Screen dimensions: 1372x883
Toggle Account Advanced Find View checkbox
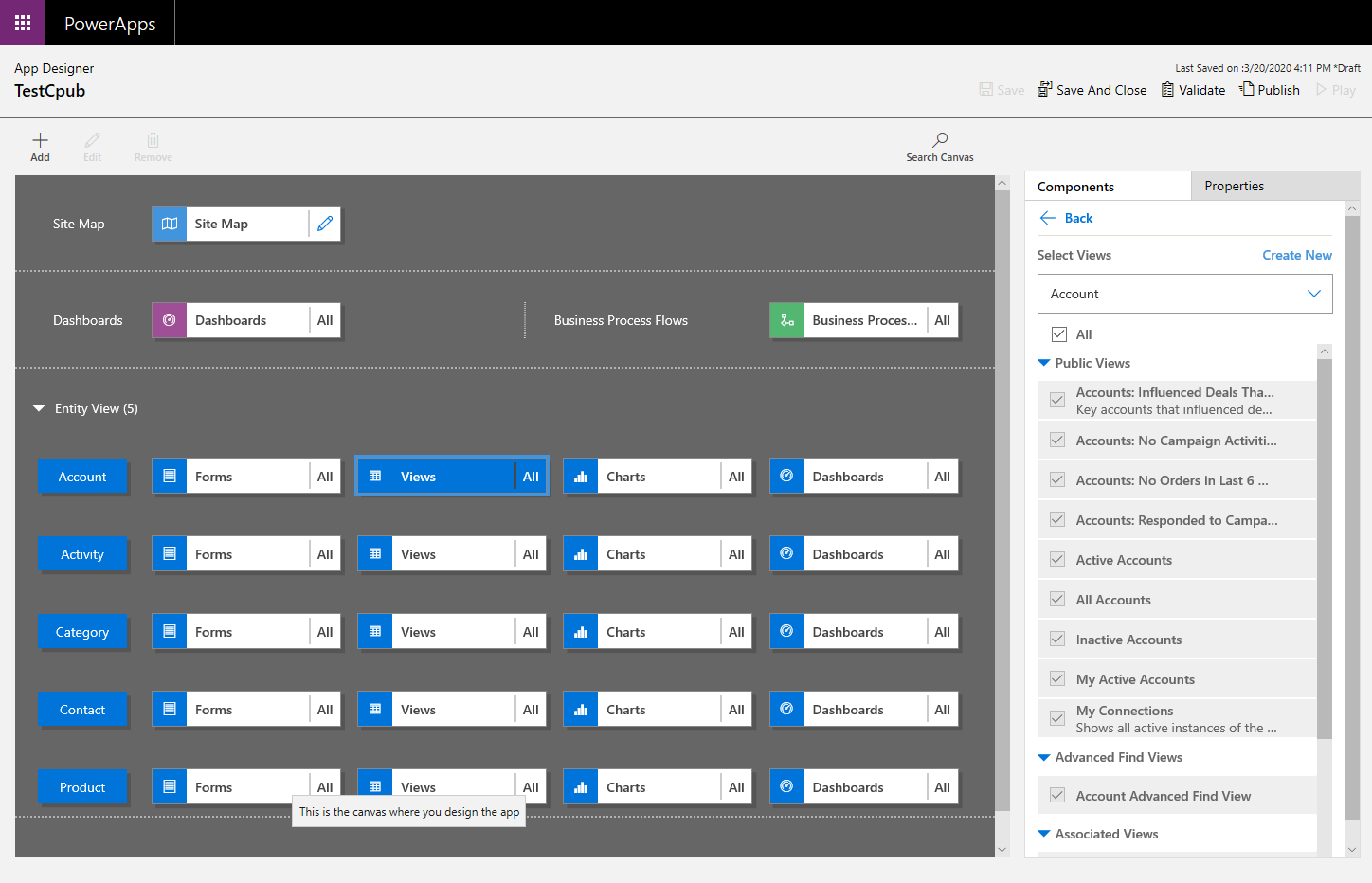(x=1057, y=796)
